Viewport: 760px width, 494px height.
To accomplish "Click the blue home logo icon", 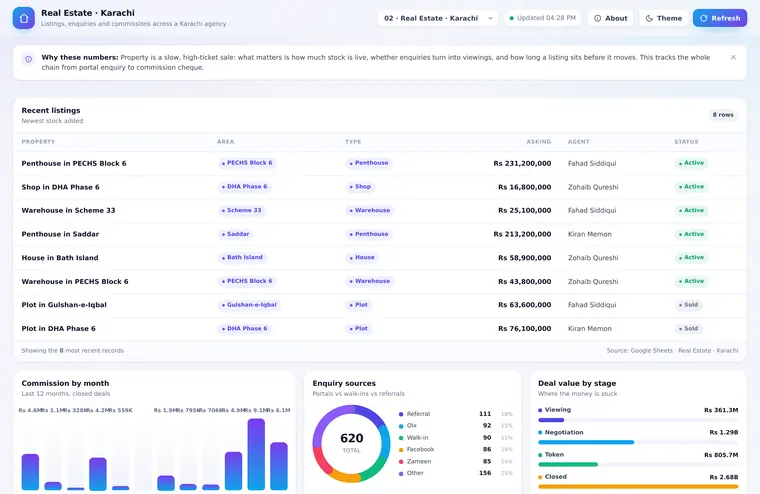I will click(24, 18).
